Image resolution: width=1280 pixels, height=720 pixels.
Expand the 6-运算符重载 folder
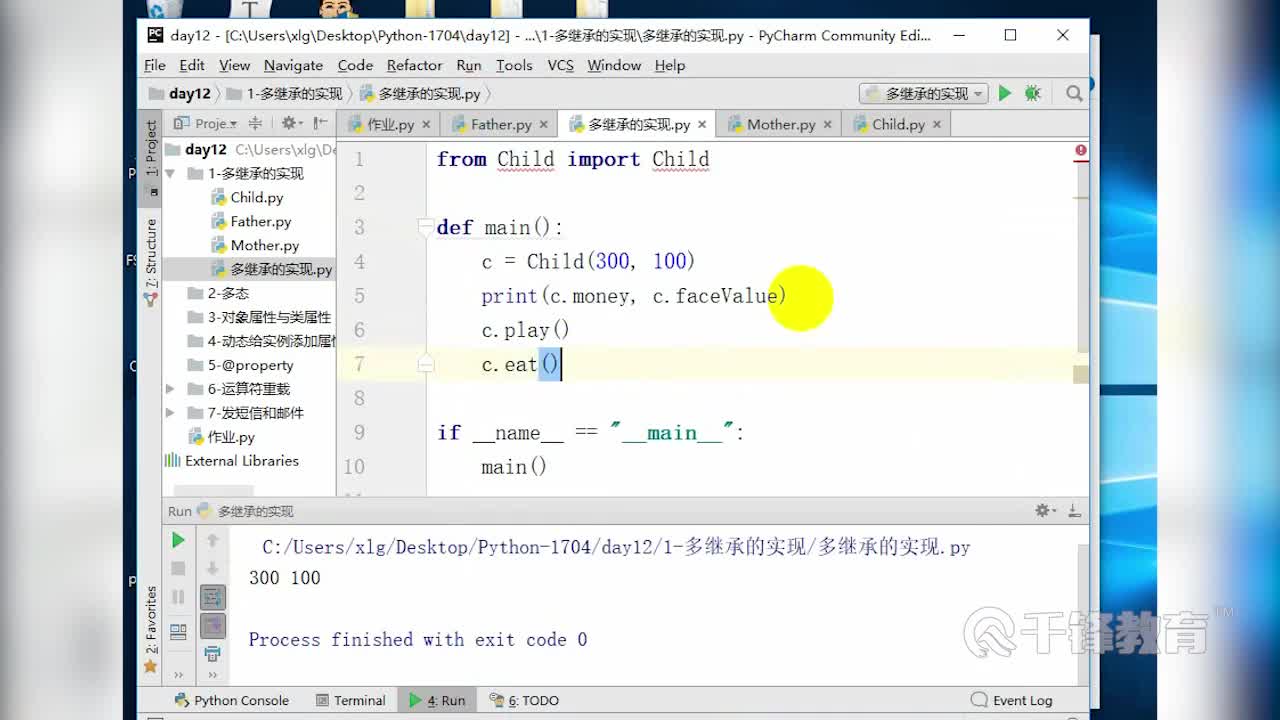point(171,388)
